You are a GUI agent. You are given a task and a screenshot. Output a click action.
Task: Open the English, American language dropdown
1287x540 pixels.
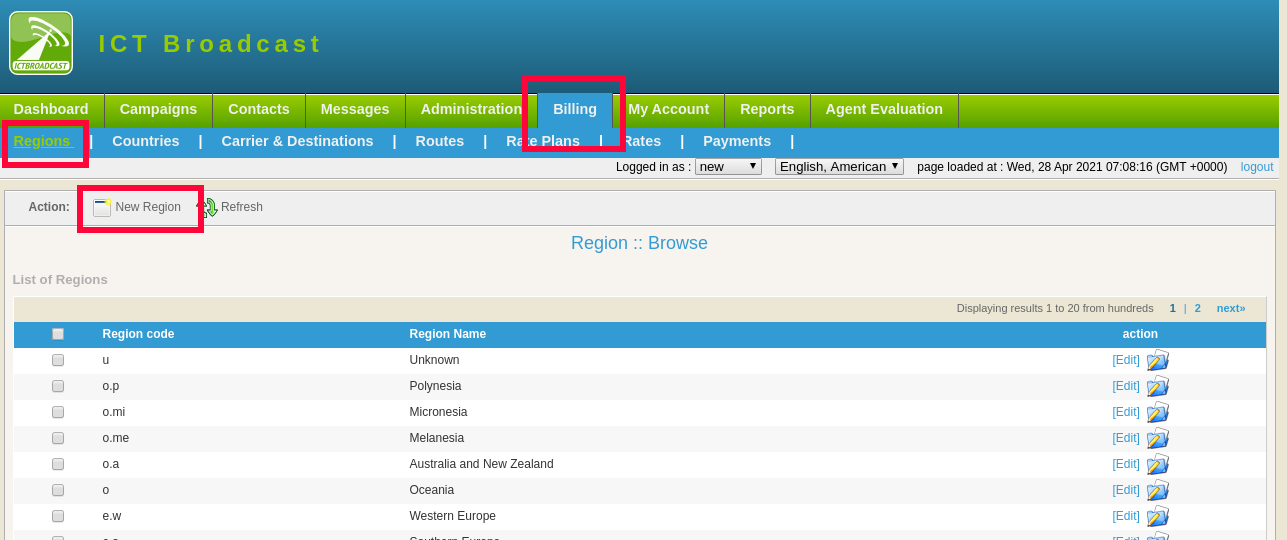pos(839,167)
